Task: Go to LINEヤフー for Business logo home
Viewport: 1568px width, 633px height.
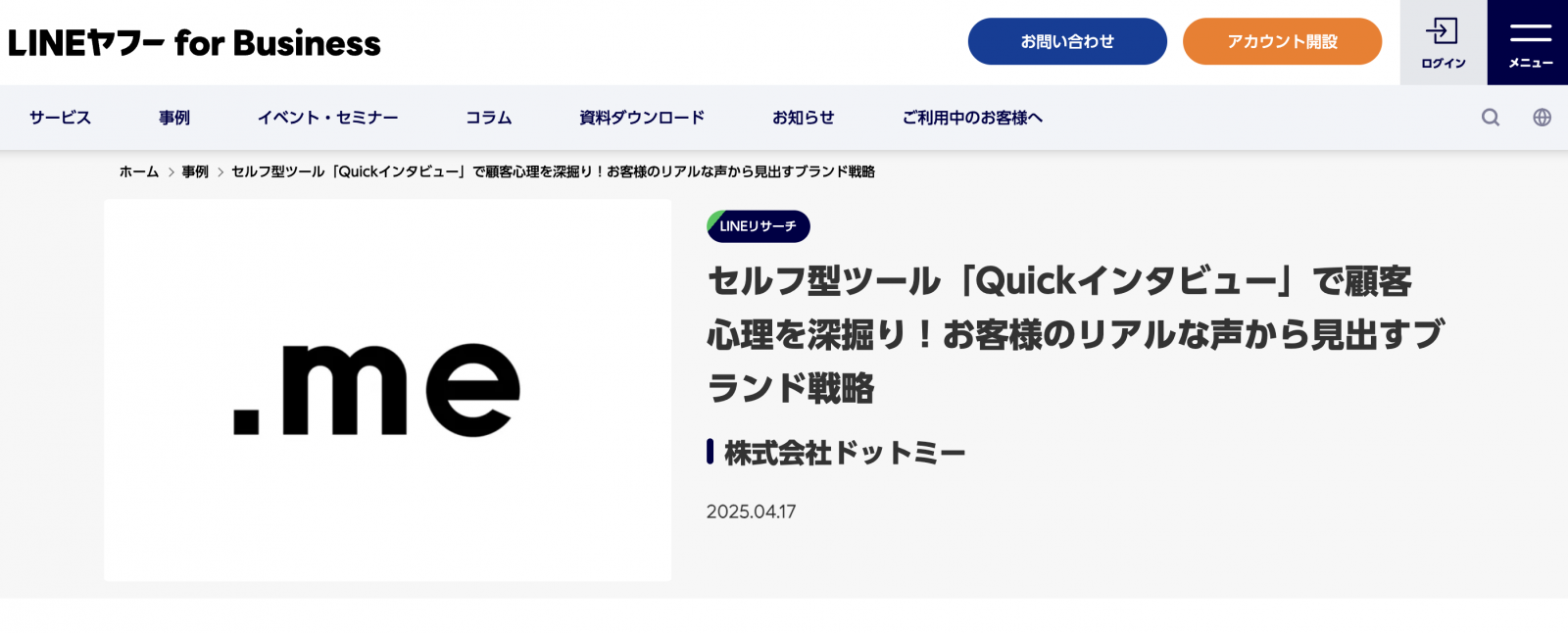Action: 194,43
